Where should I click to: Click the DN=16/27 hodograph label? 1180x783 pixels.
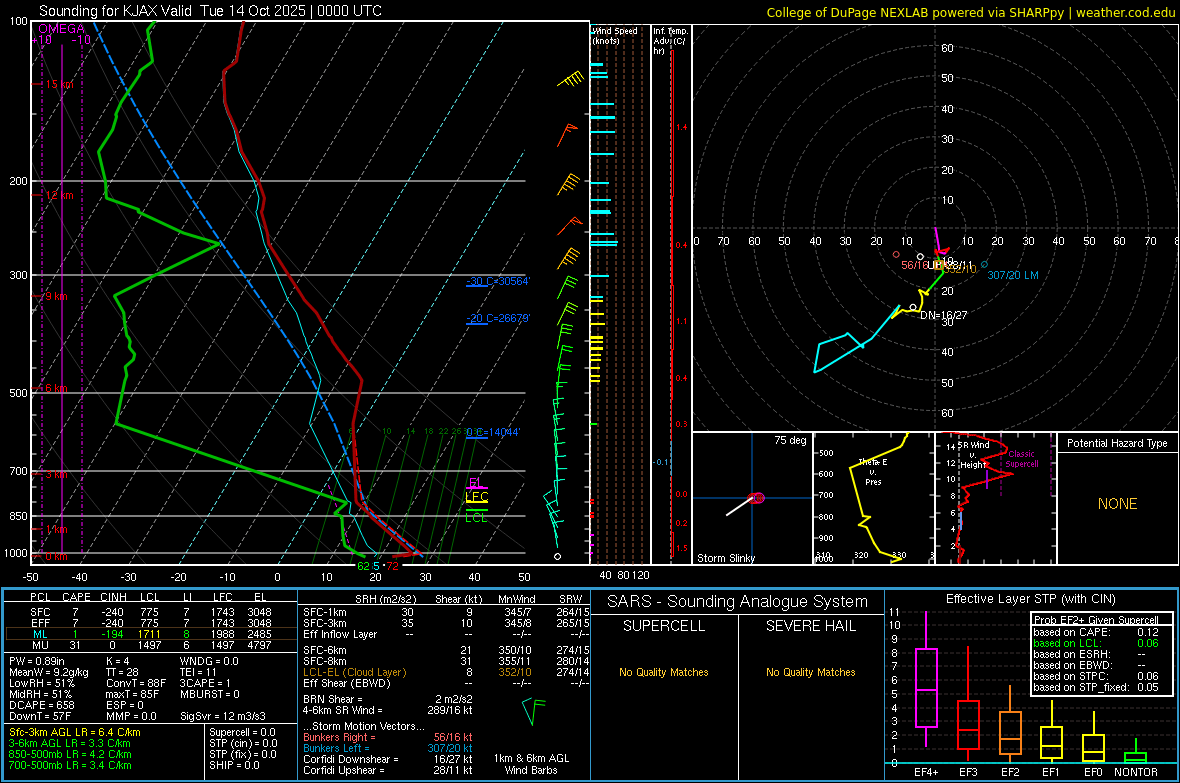pos(944,315)
